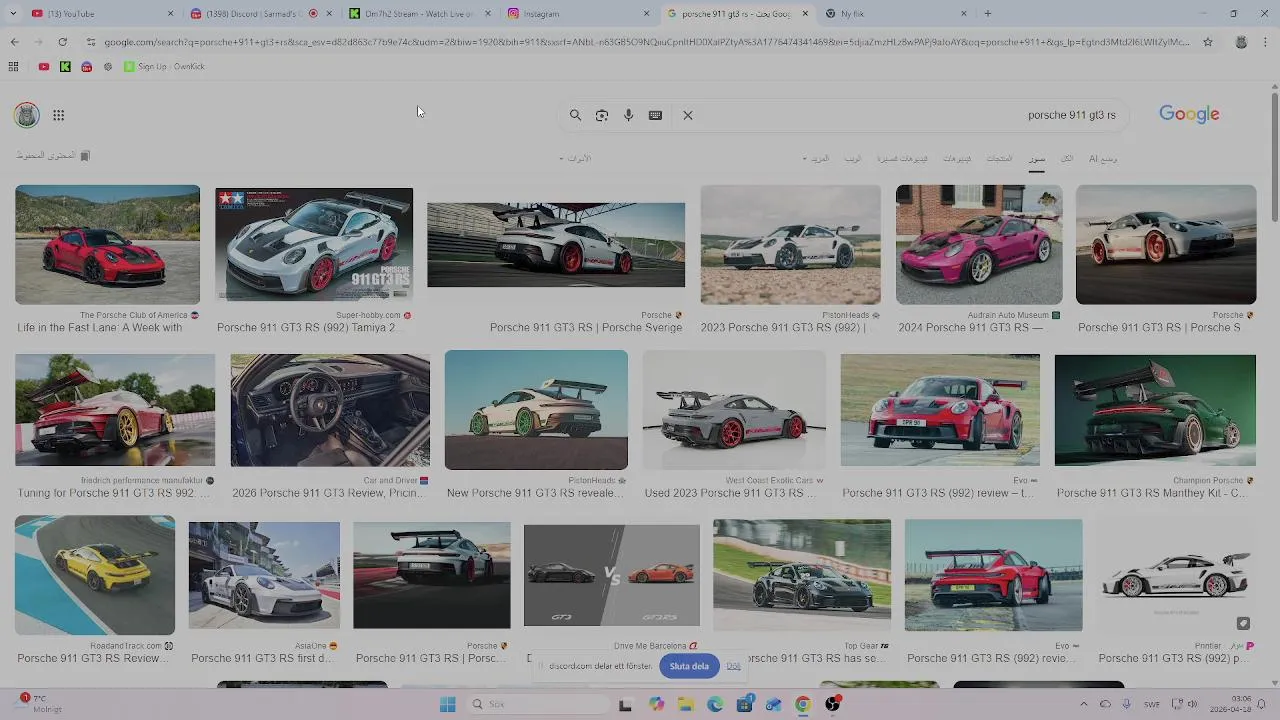Show hidden system tray icons
1280x720 pixels.
point(1084,705)
